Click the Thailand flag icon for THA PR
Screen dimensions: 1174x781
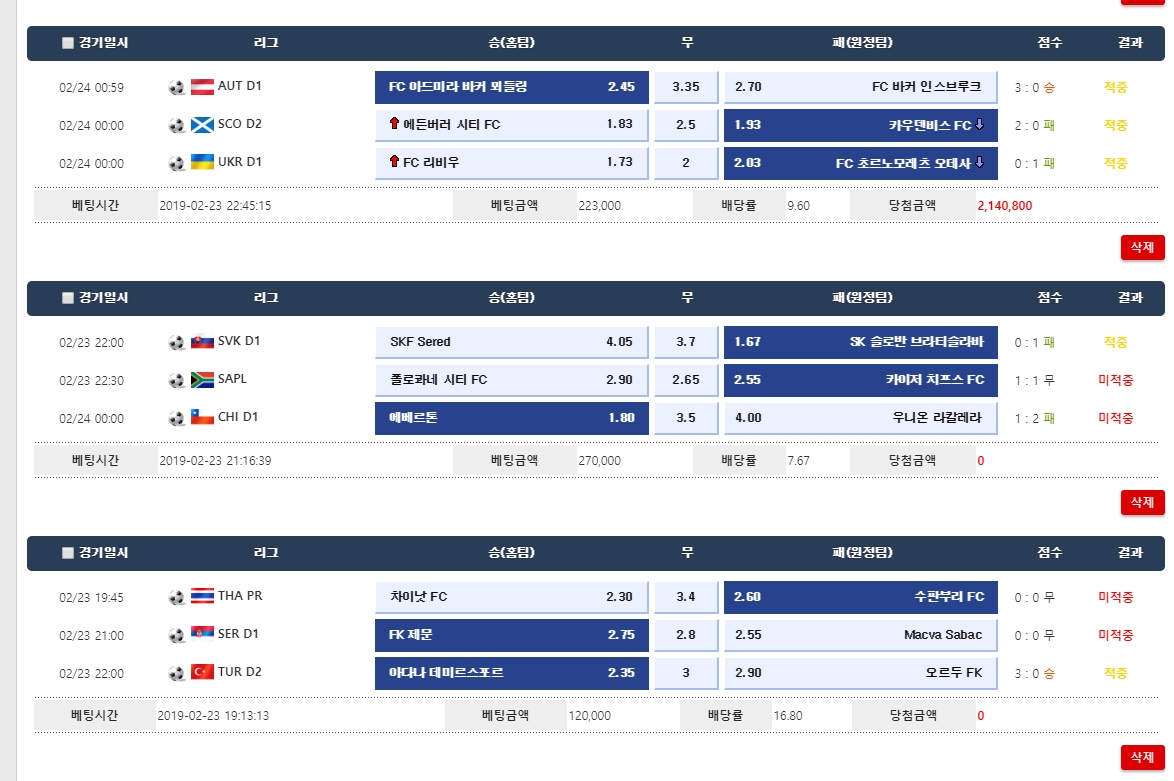click(x=202, y=597)
